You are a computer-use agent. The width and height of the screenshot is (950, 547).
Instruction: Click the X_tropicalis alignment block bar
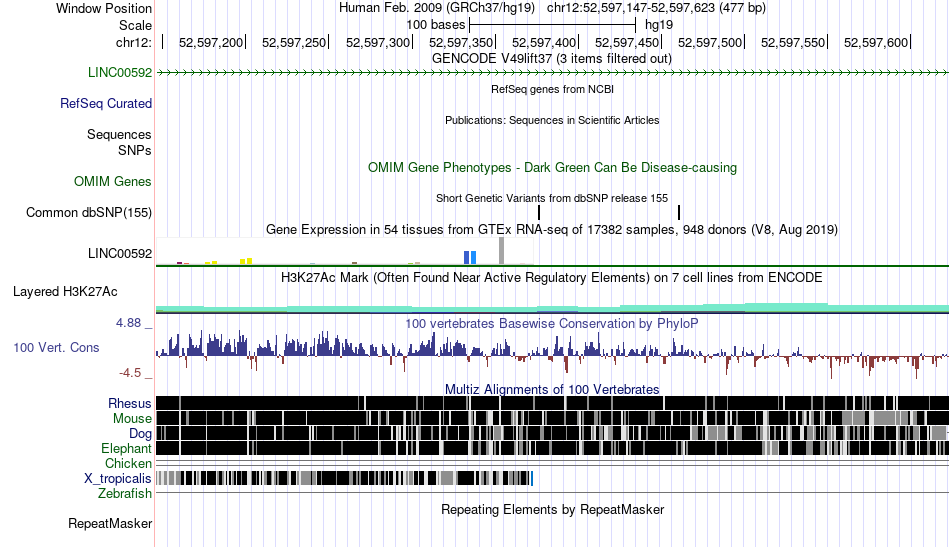[x=344, y=479]
